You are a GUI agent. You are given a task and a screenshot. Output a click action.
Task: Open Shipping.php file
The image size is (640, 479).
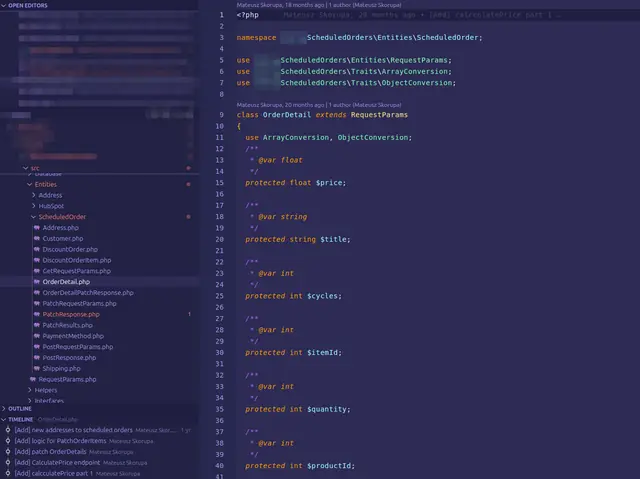click(61, 368)
